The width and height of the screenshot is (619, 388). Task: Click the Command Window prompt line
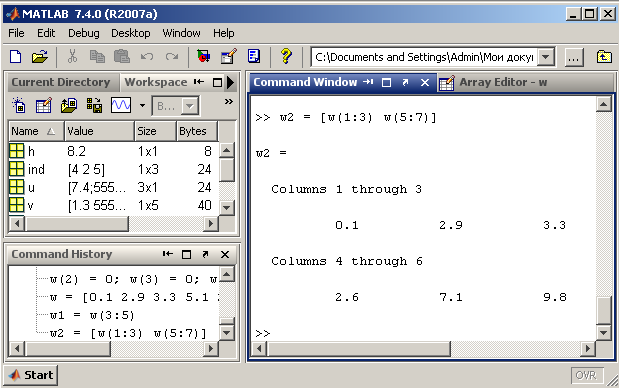(x=423, y=333)
